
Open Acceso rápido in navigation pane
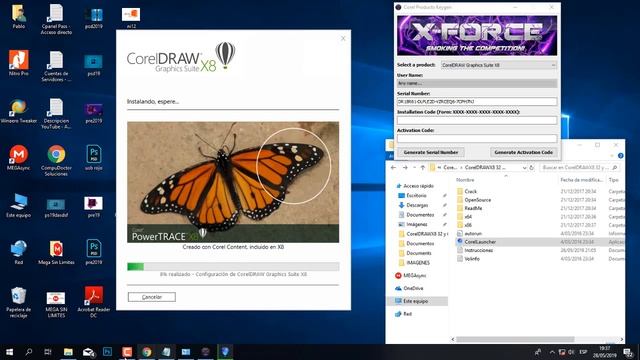pyautogui.click(x=418, y=186)
